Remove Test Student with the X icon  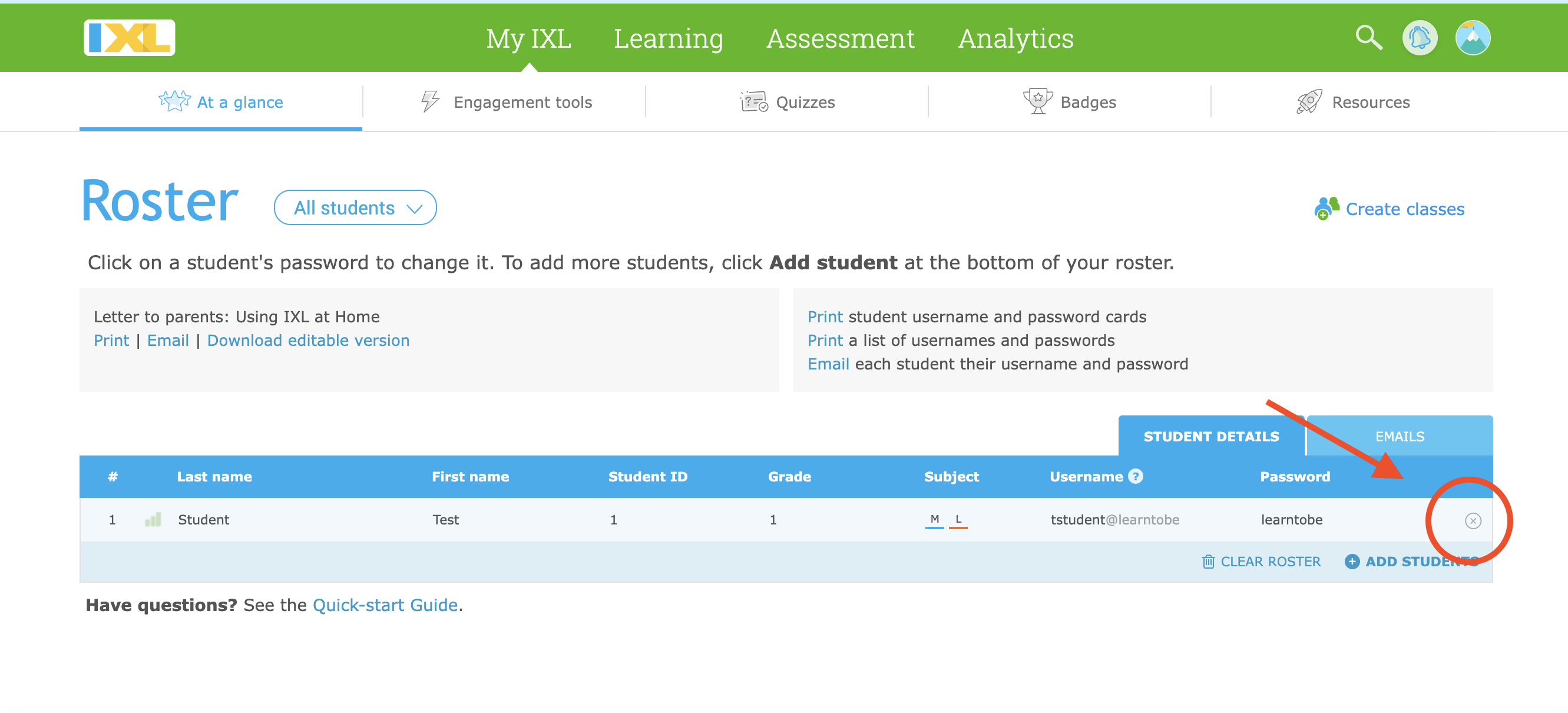[x=1473, y=520]
